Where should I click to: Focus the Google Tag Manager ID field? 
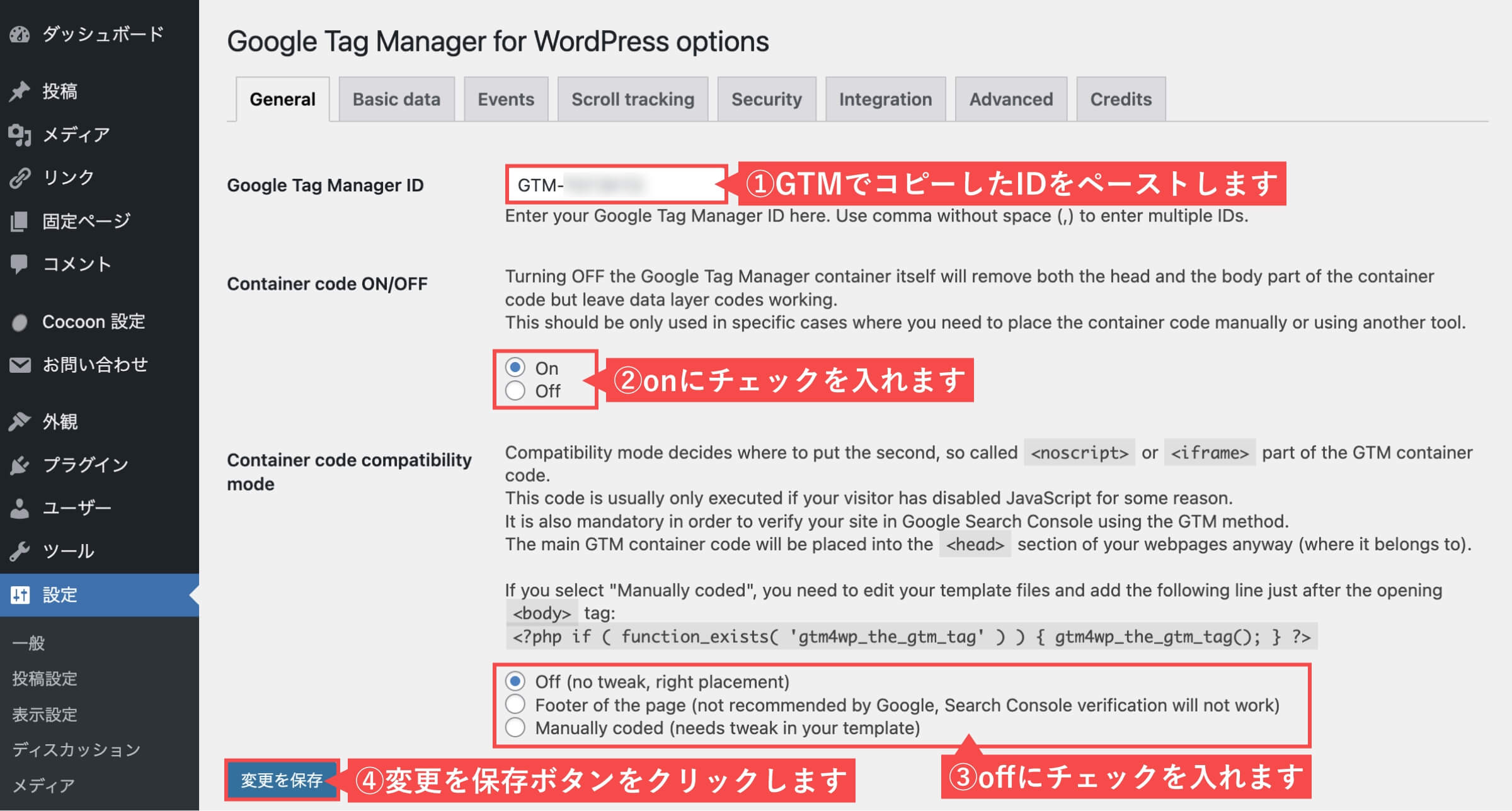point(617,185)
